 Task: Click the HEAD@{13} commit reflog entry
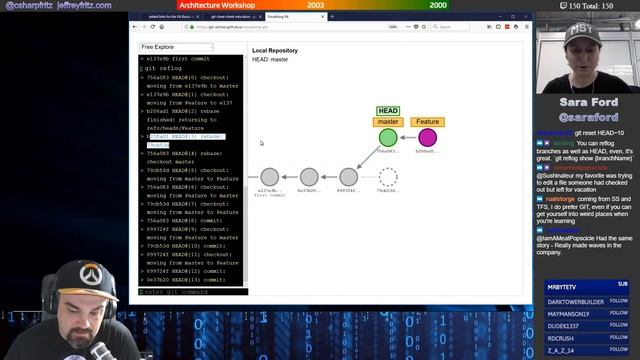point(183,280)
